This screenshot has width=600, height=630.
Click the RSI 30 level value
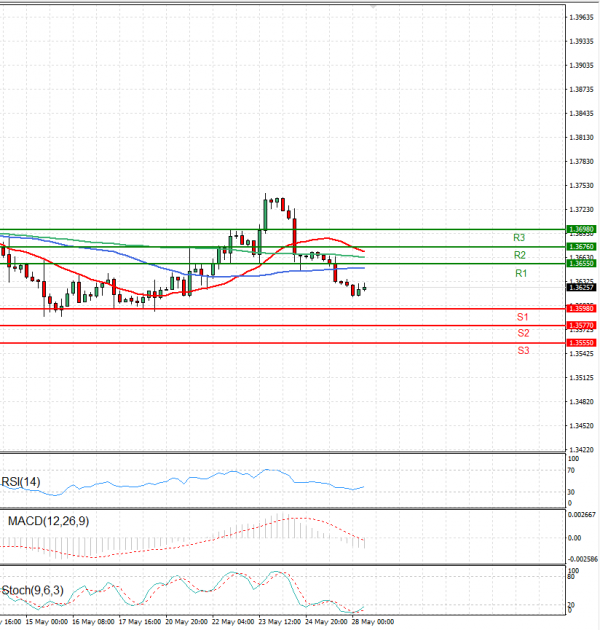click(571, 492)
